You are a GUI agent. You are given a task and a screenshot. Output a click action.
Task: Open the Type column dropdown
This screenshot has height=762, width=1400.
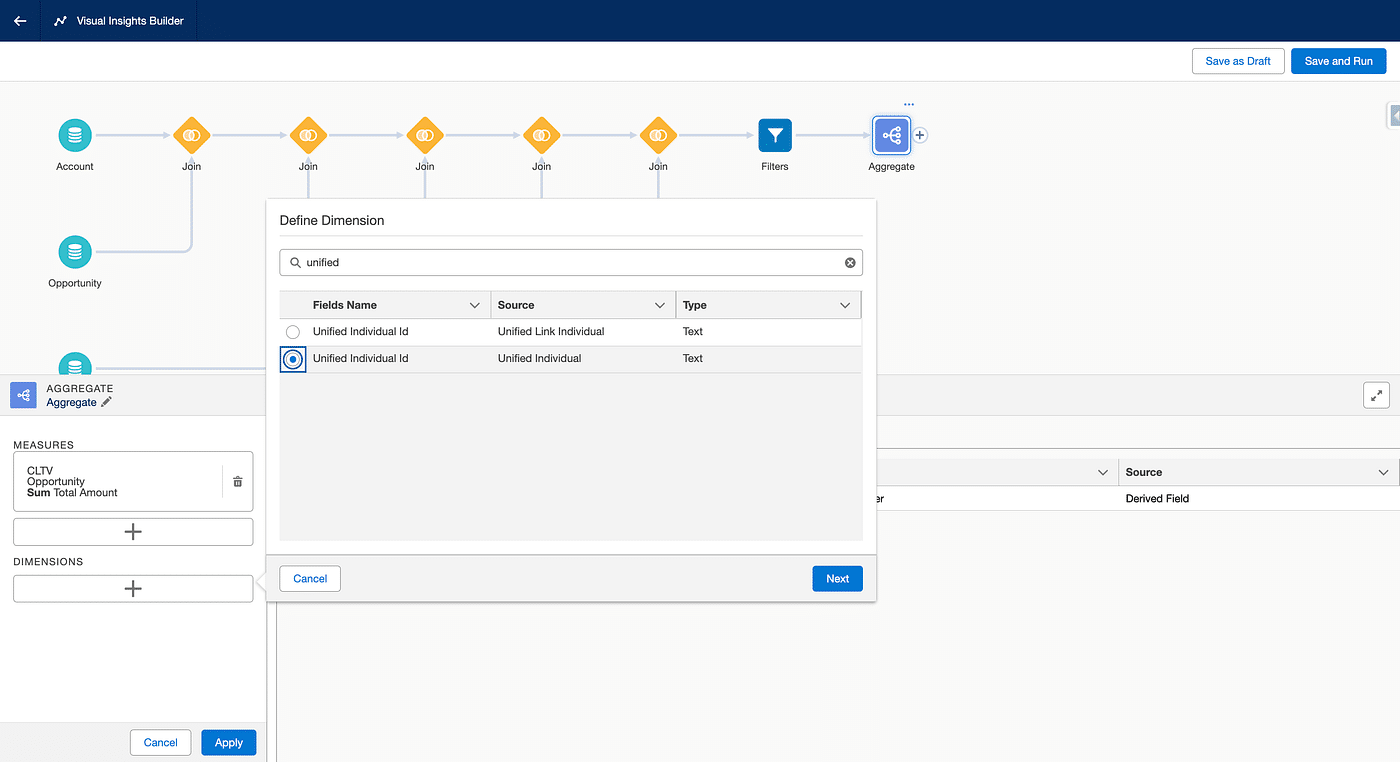845,305
